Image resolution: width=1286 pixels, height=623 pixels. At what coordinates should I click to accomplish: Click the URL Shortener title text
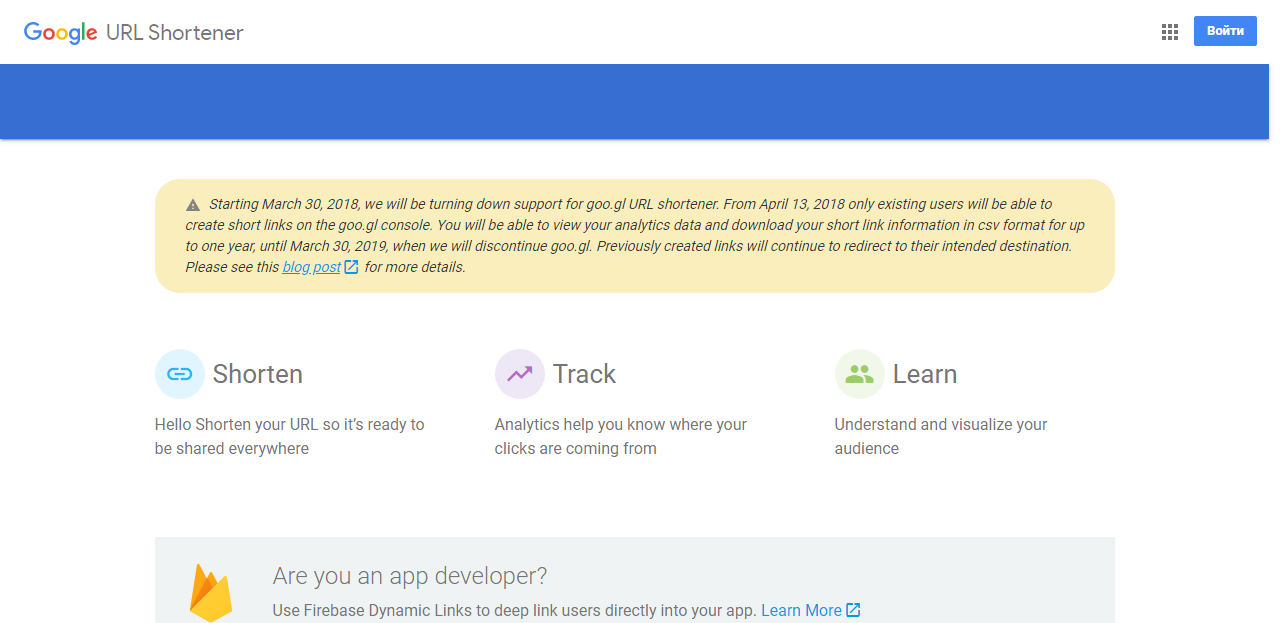click(x=175, y=32)
